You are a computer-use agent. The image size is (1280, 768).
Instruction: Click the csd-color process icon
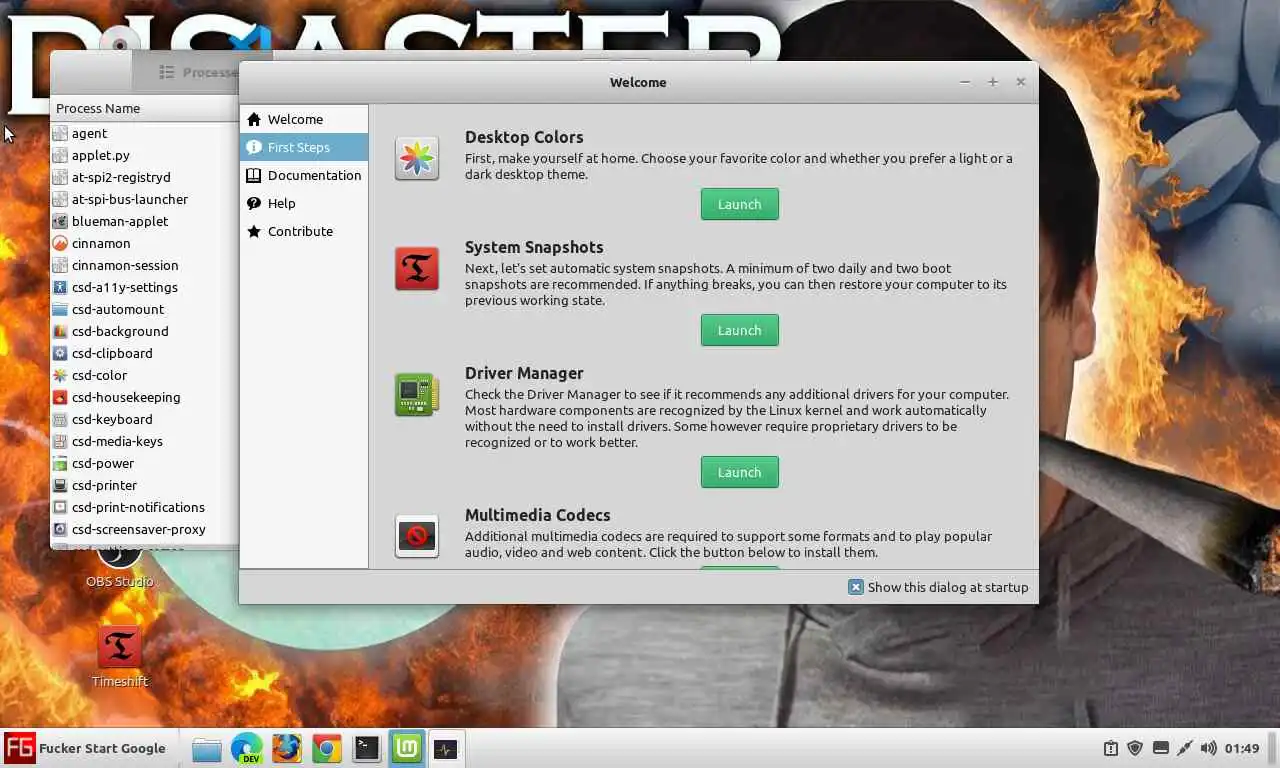click(60, 375)
